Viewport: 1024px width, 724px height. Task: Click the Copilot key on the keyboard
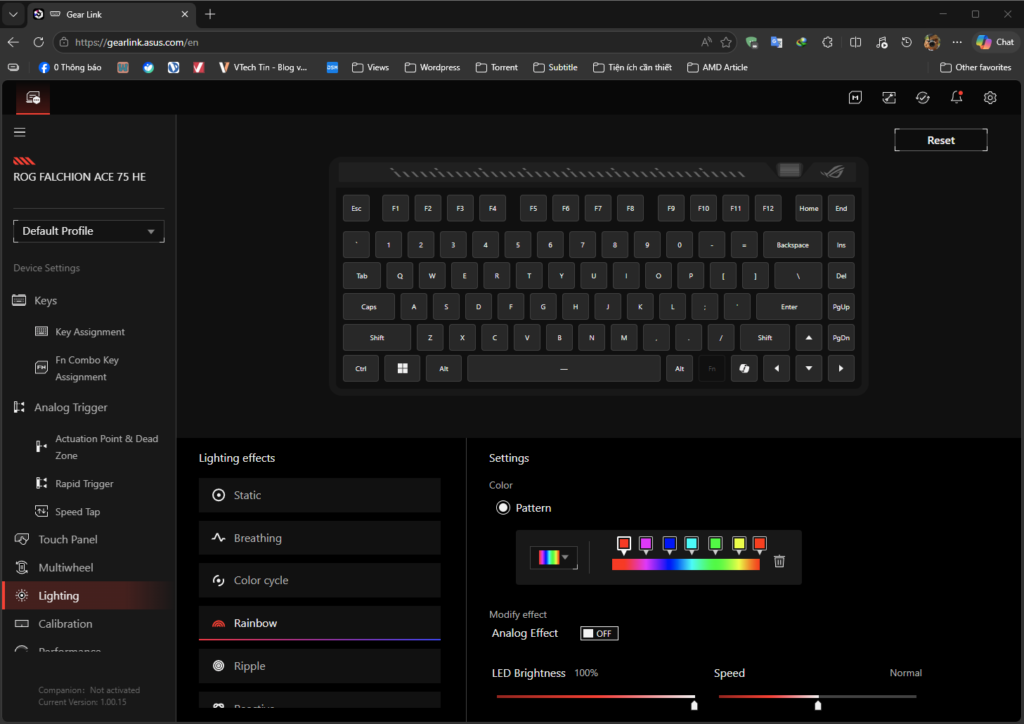pyautogui.click(x=744, y=369)
